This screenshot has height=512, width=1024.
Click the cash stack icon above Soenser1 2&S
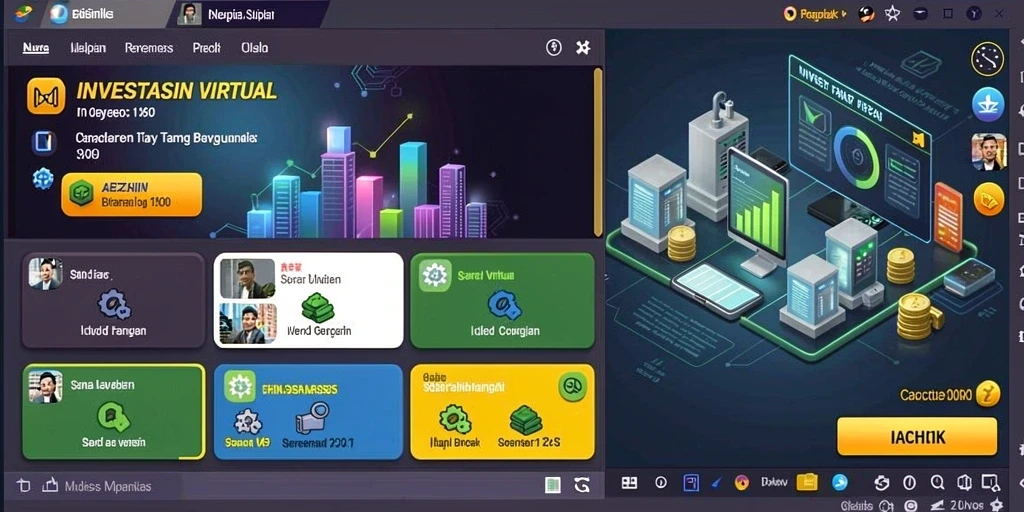527,420
